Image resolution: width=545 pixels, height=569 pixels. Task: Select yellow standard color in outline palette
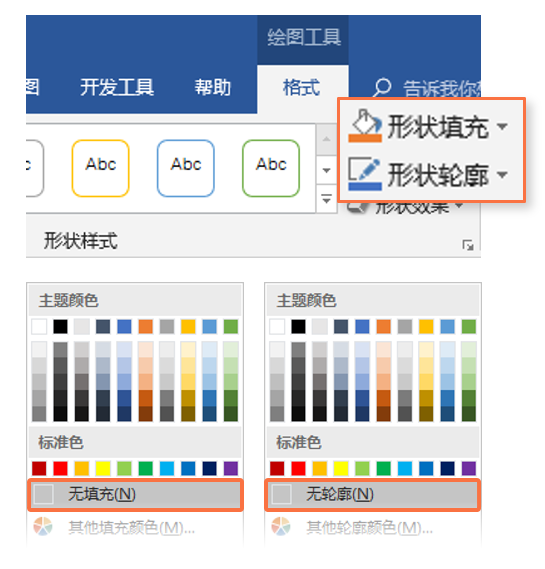341,468
